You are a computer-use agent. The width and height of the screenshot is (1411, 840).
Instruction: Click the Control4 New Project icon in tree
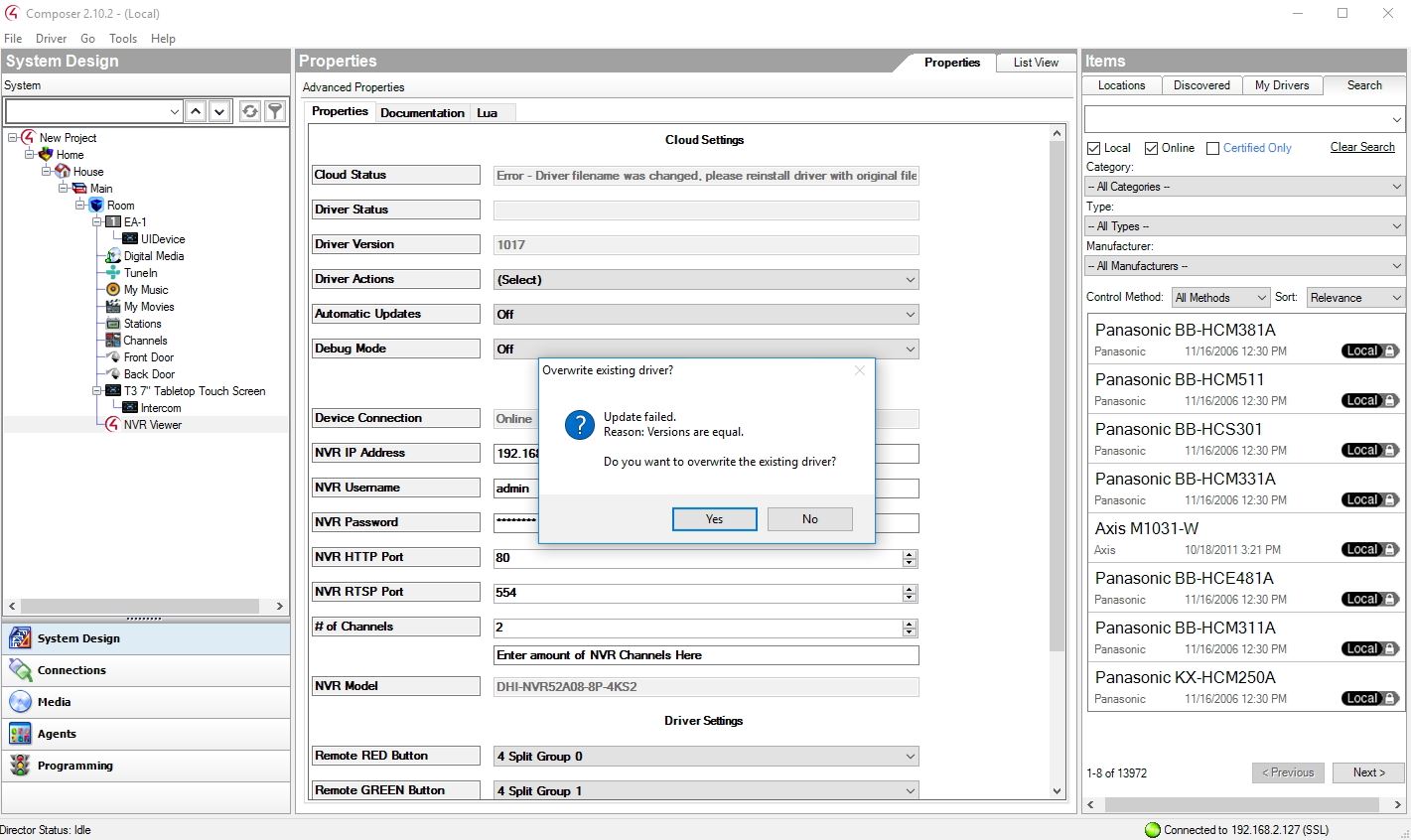(x=28, y=137)
